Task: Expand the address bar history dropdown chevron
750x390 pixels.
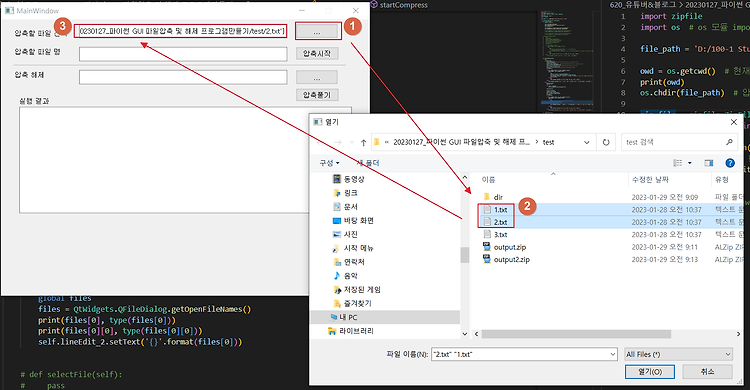Action: [587, 142]
